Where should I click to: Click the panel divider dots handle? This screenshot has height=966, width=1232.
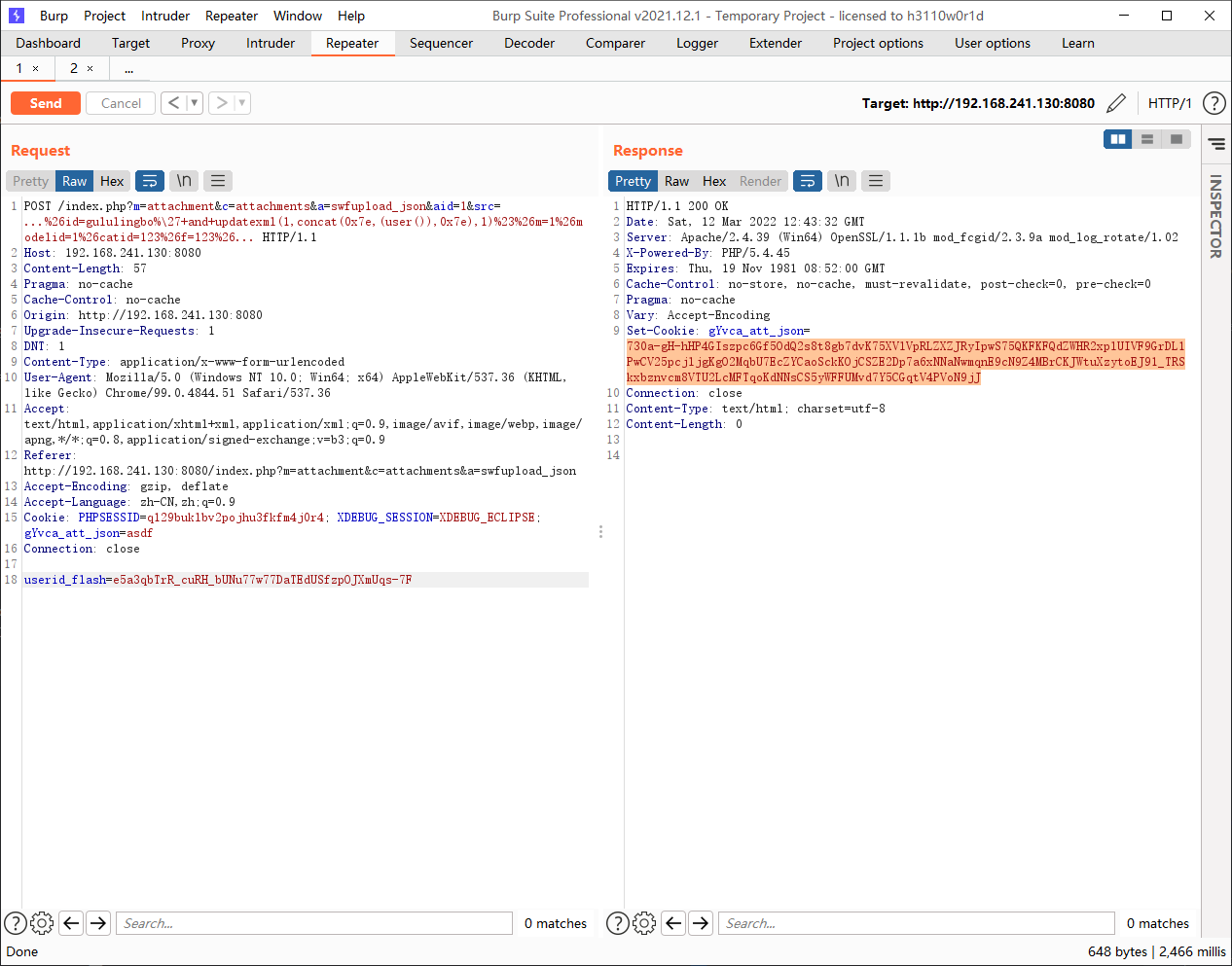coord(600,531)
